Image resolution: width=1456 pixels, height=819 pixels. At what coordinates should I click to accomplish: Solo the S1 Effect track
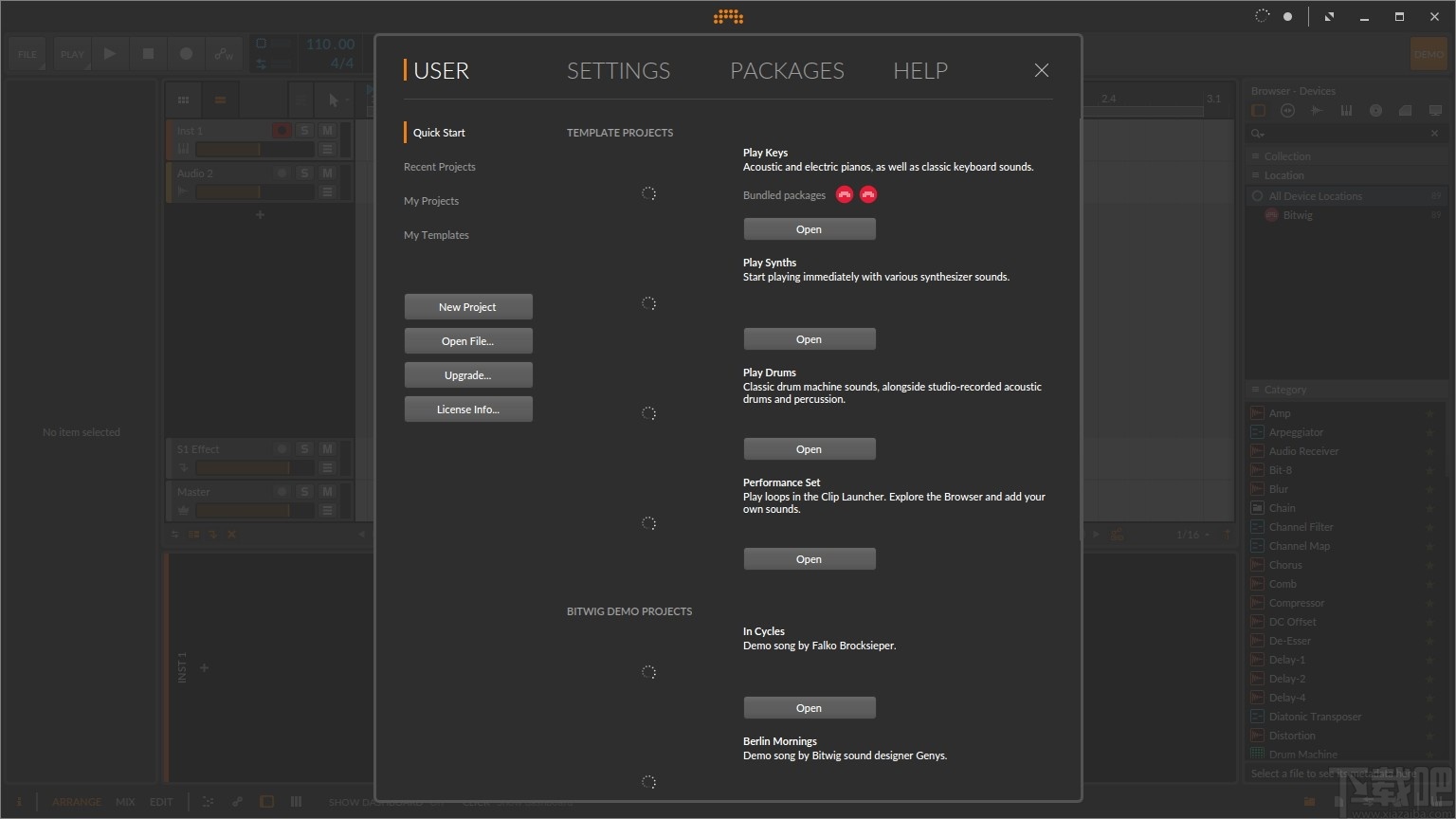[x=304, y=449]
